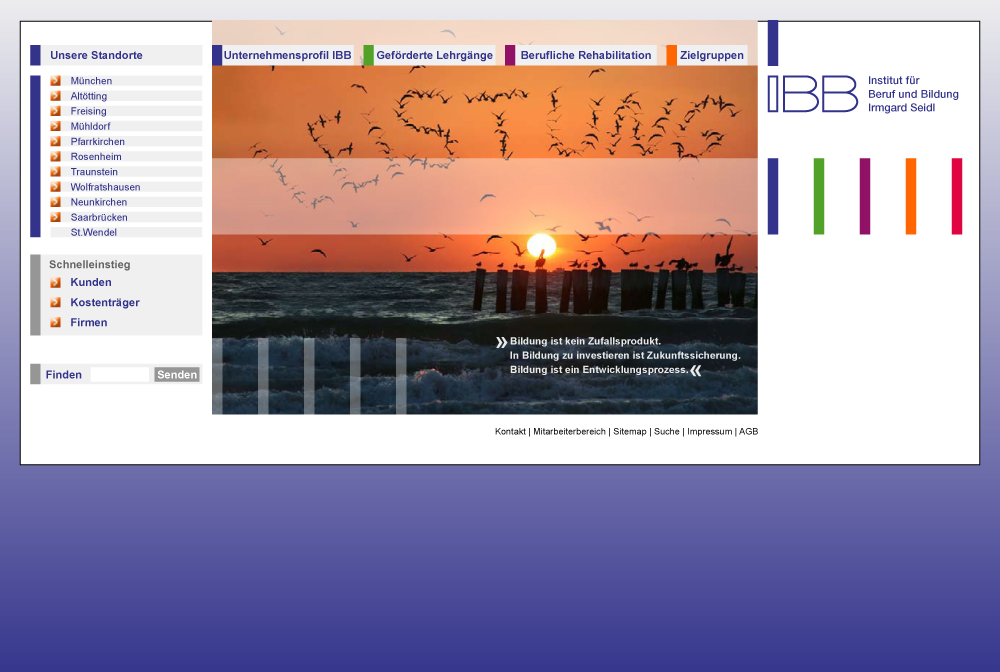Click the orange arrow icon beside Mühldorf
This screenshot has height=672, width=1000.
pyautogui.click(x=55, y=126)
